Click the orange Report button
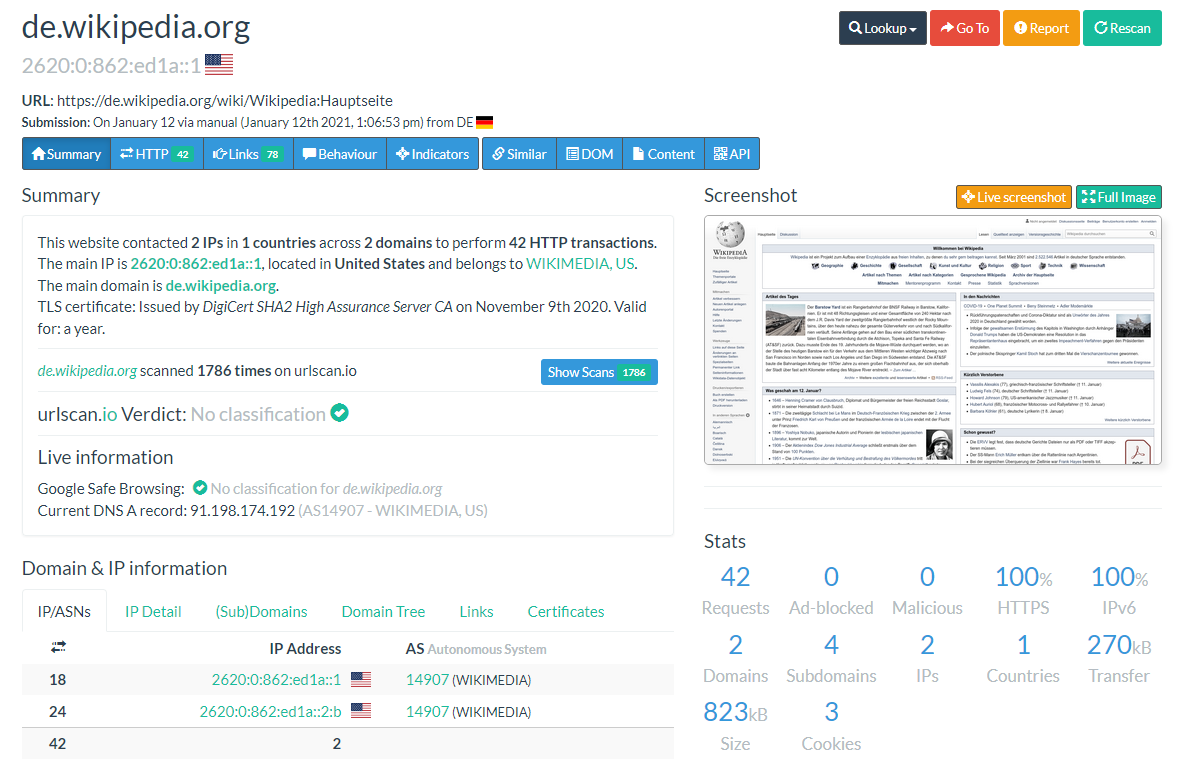 click(1041, 28)
